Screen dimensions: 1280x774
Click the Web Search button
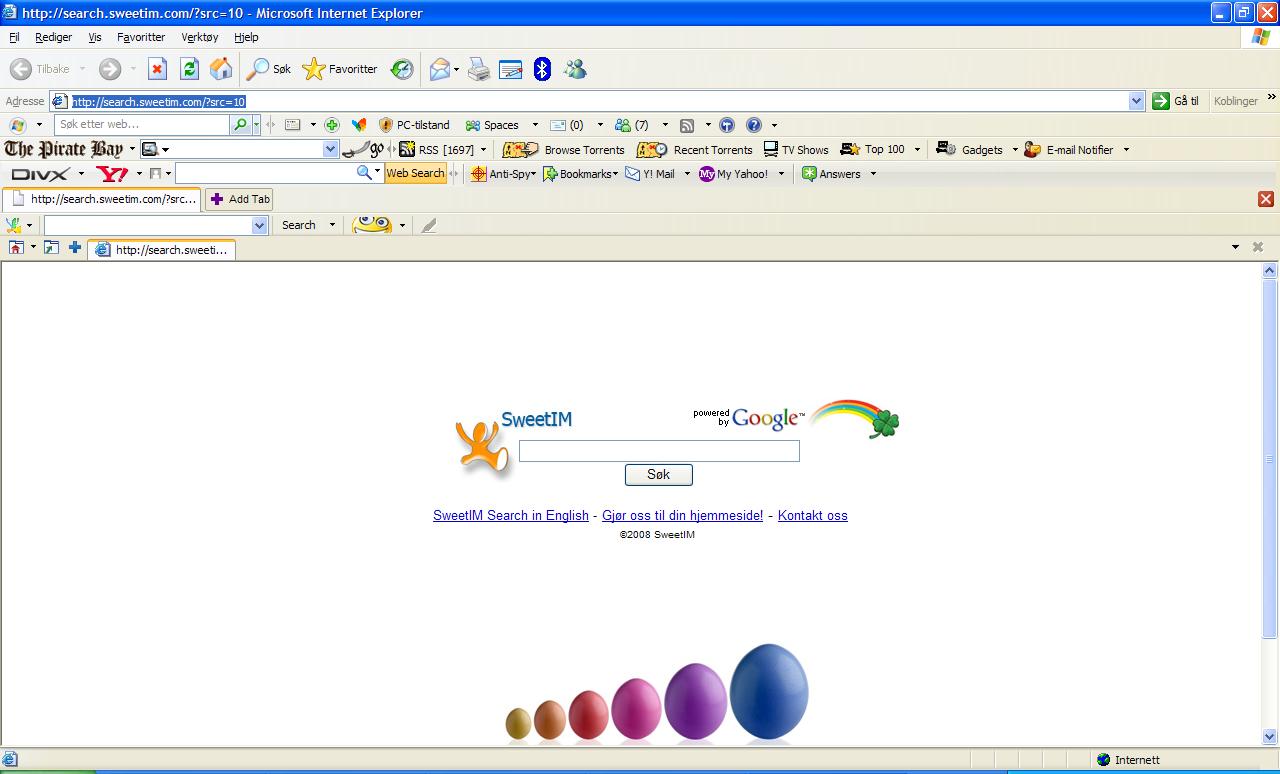pyautogui.click(x=415, y=173)
